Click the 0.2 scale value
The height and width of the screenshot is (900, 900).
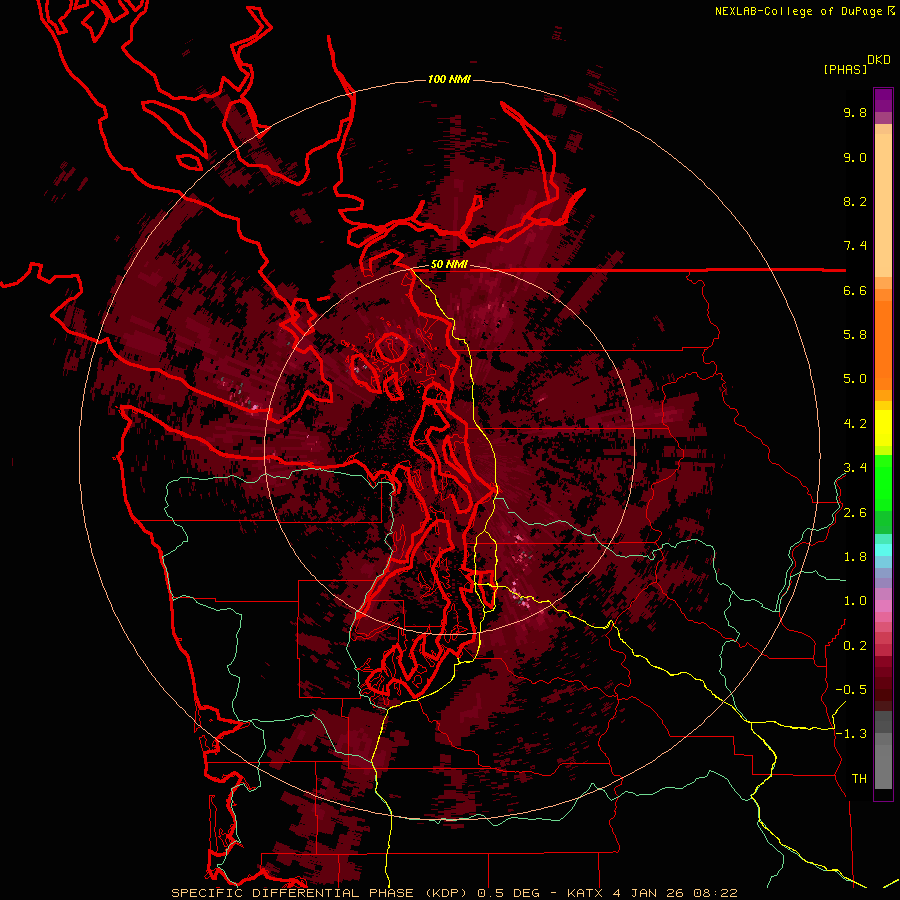coord(855,646)
